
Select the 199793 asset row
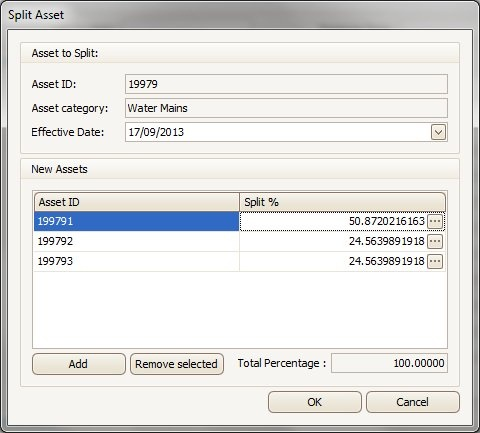[137, 261]
